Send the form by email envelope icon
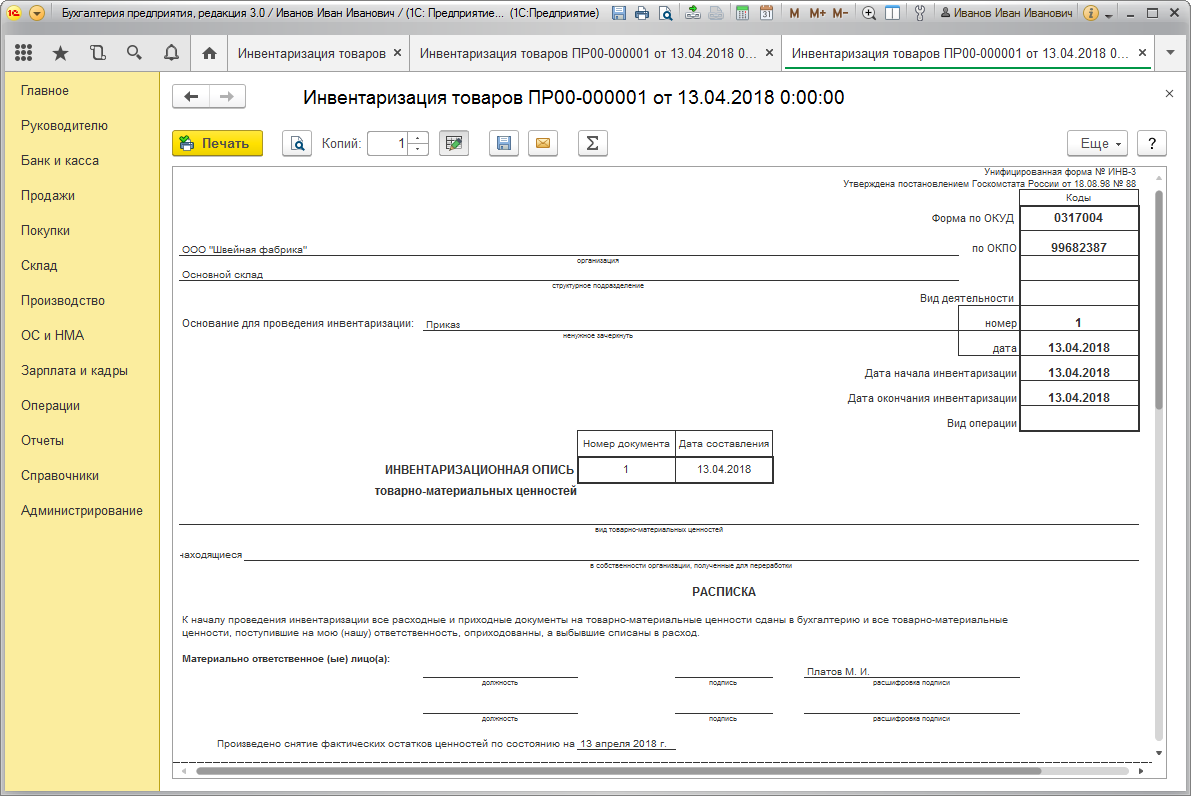The height and width of the screenshot is (796, 1191). coord(543,144)
